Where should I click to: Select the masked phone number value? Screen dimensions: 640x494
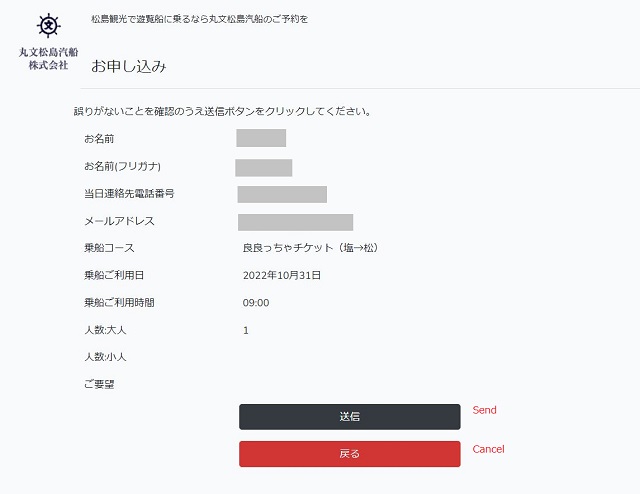pyautogui.click(x=282, y=194)
